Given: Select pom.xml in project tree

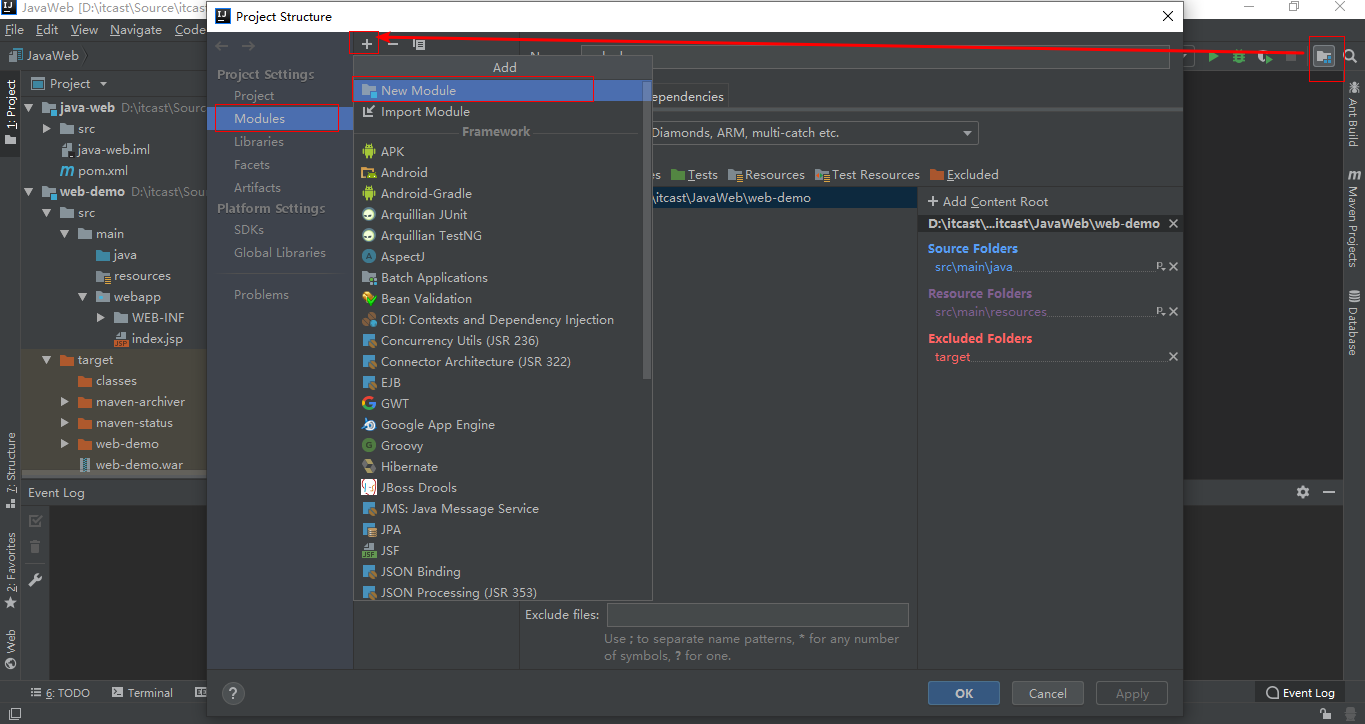Looking at the screenshot, I should 94,171.
